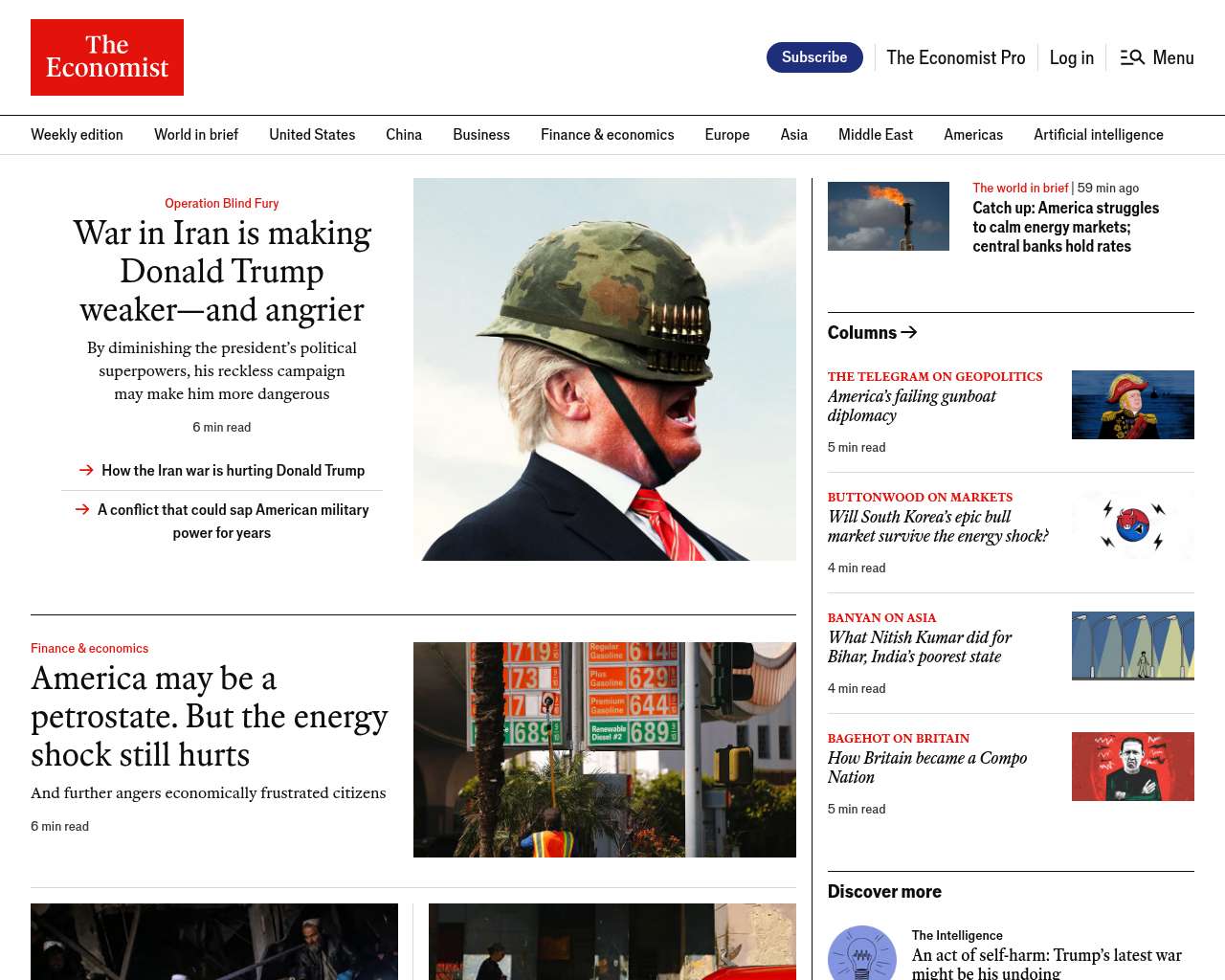1225x980 pixels.
Task: Read What Nitish Kumar did for Bihar
Action: [920, 647]
